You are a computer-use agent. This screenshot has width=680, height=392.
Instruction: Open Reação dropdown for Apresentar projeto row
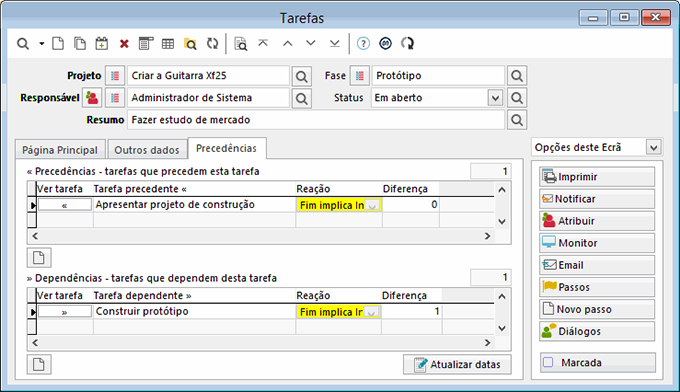(372, 206)
